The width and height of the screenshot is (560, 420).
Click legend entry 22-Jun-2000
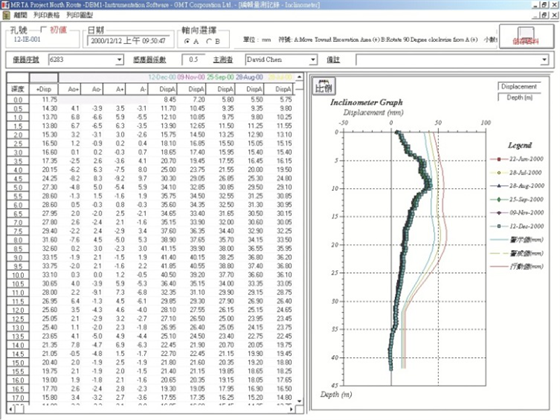[x=517, y=159]
